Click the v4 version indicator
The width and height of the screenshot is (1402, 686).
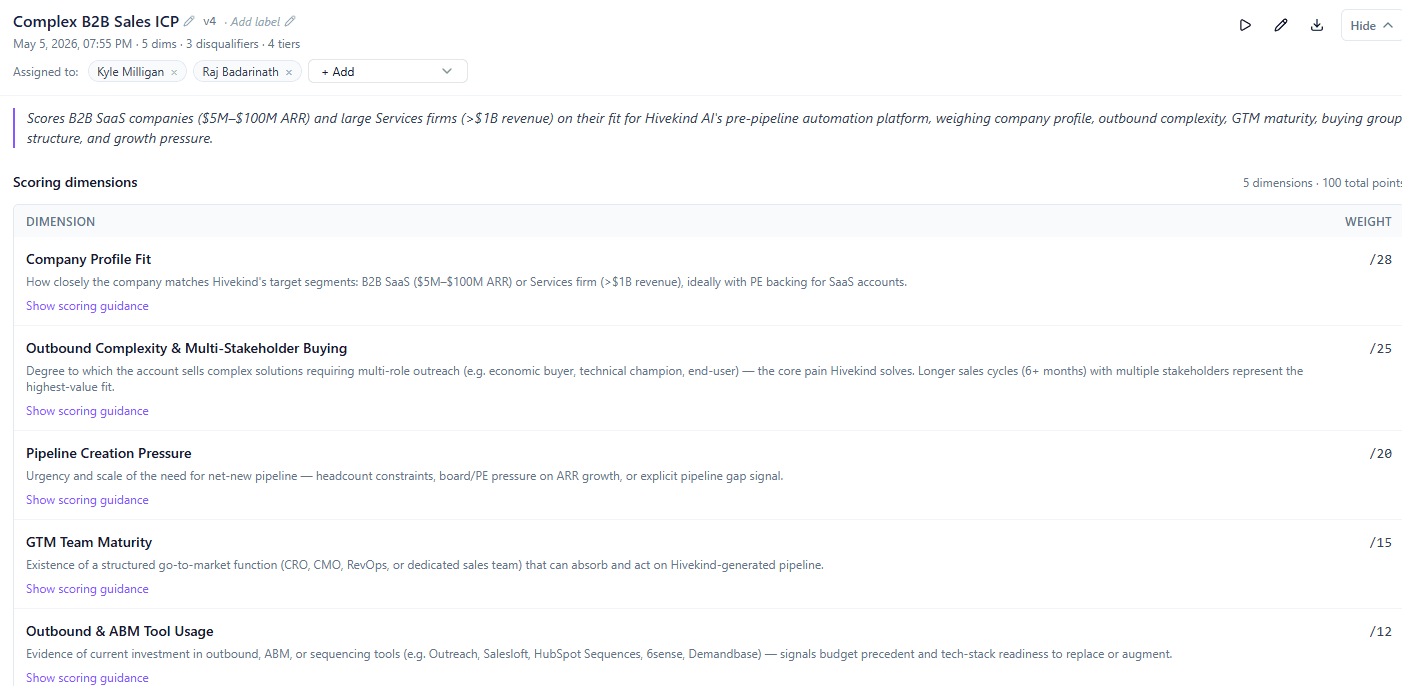click(209, 21)
